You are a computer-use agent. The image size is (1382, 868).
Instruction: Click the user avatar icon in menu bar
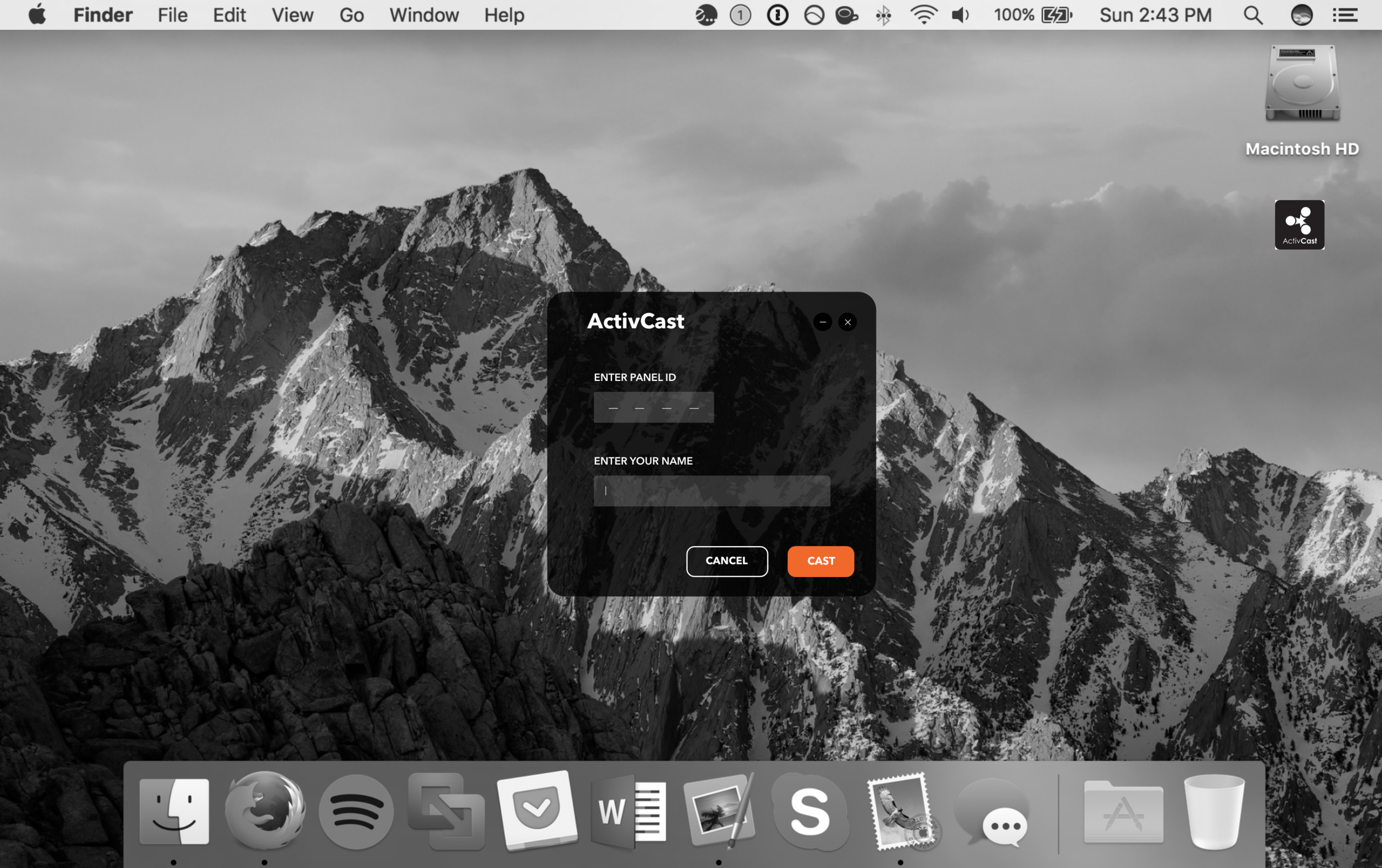pyautogui.click(x=1302, y=15)
